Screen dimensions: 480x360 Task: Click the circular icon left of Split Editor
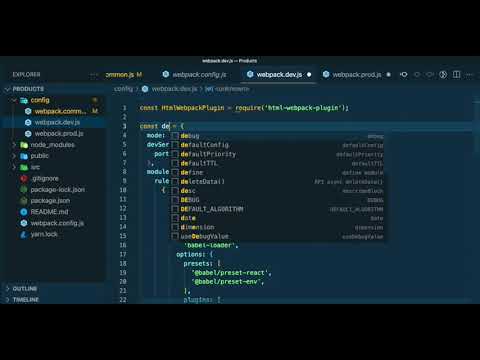point(443,75)
